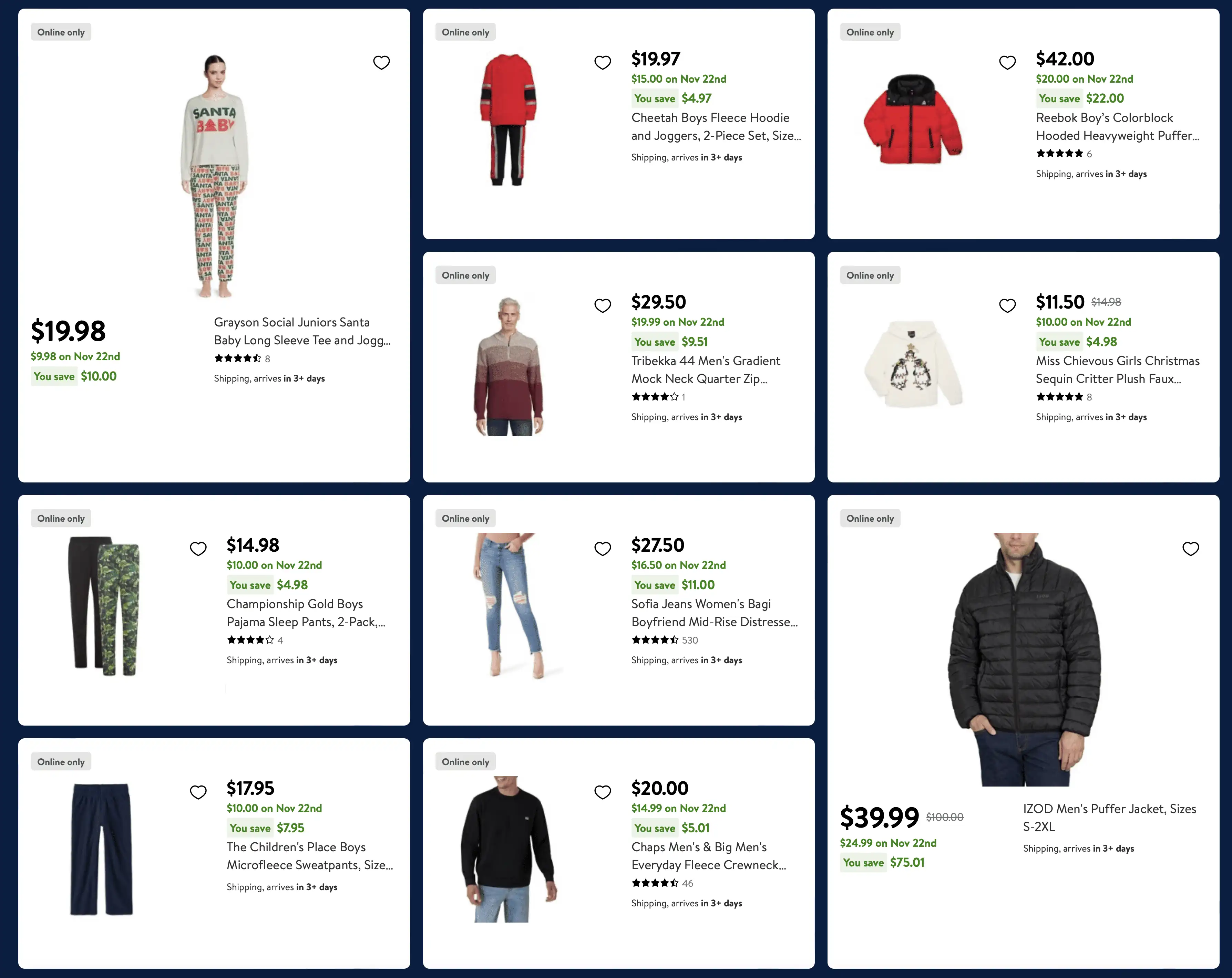Open the Grayson Social Juniors Santa Baby title

[302, 331]
